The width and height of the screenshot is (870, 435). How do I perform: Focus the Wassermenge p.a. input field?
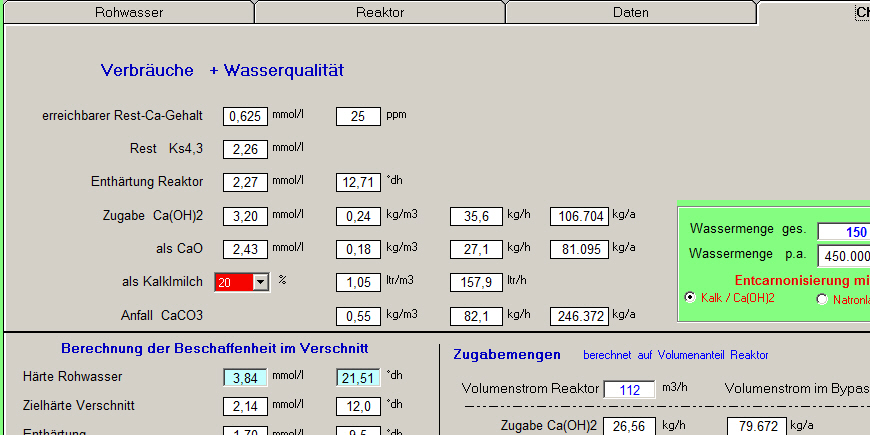click(843, 254)
